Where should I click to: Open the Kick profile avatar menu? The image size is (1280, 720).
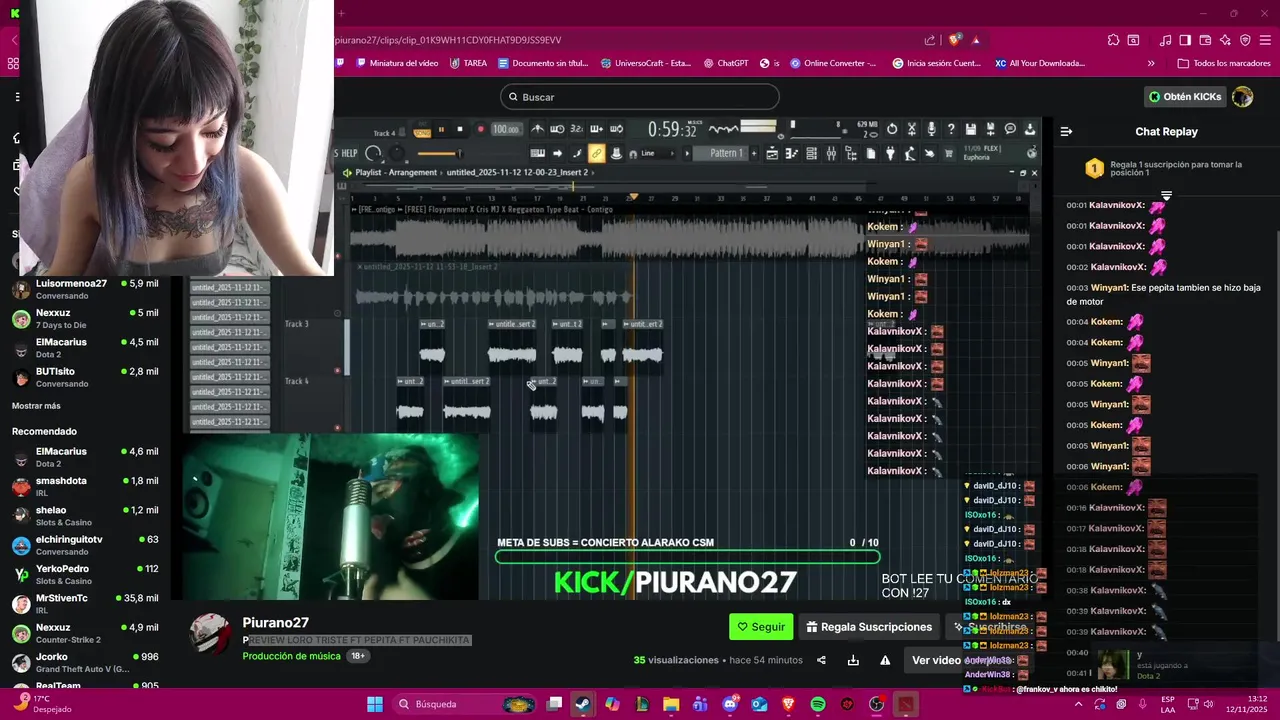(x=1243, y=97)
